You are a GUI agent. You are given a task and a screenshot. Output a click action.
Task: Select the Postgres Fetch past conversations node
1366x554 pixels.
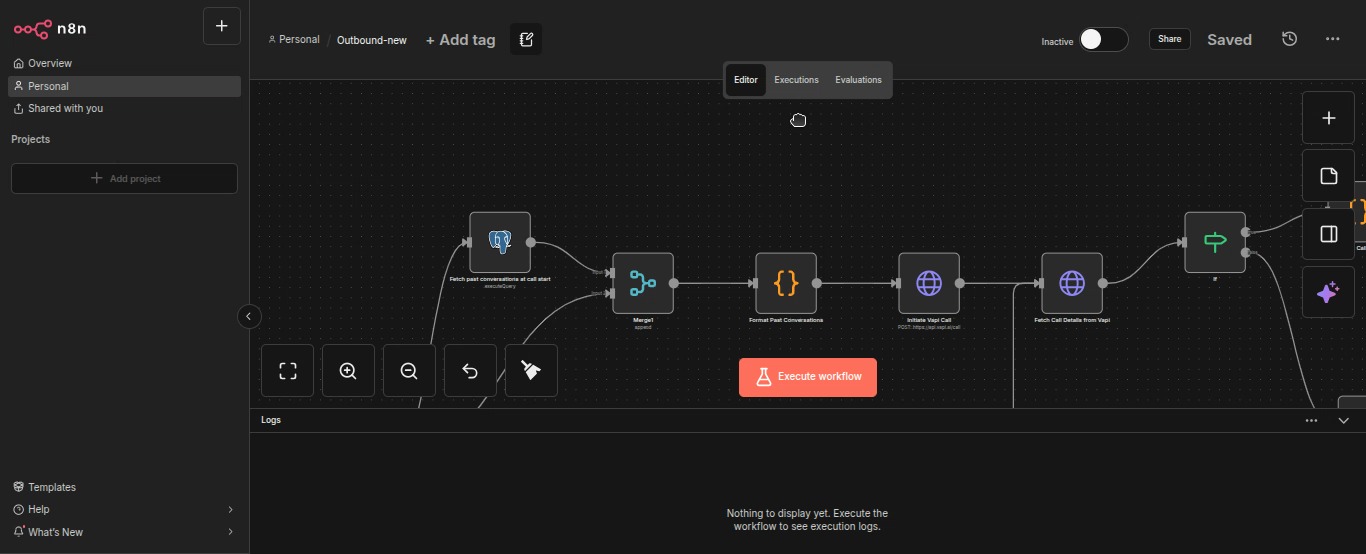pos(500,242)
